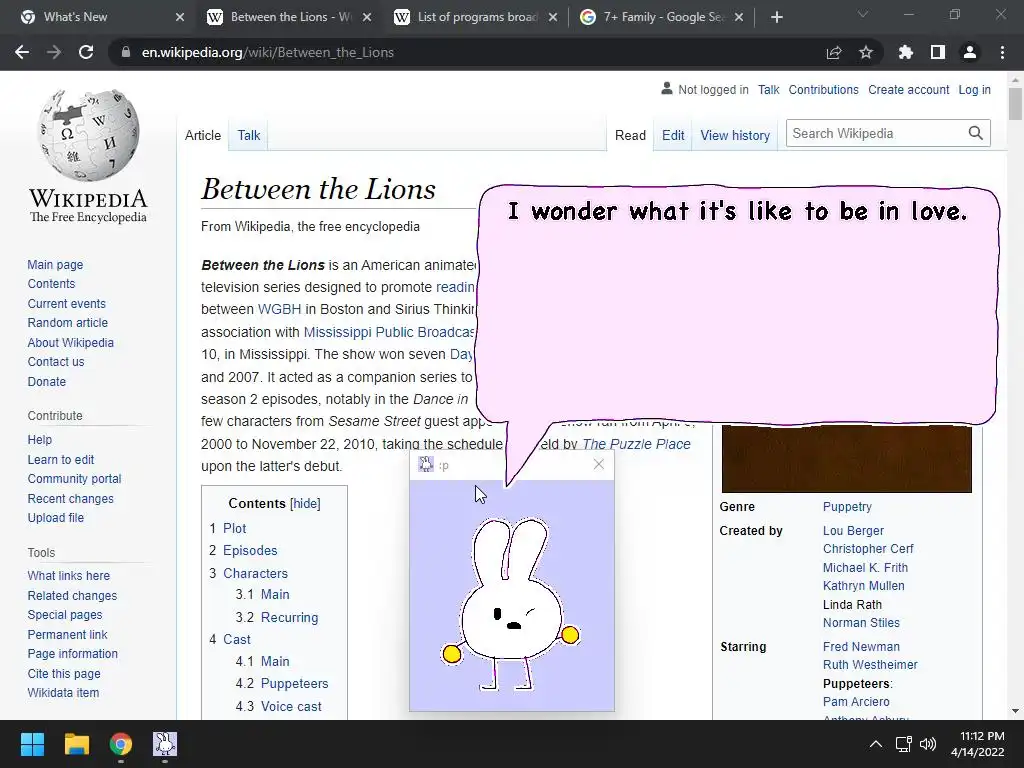Reload the Wikipedia page
Viewport: 1024px width, 768px height.
[x=86, y=52]
